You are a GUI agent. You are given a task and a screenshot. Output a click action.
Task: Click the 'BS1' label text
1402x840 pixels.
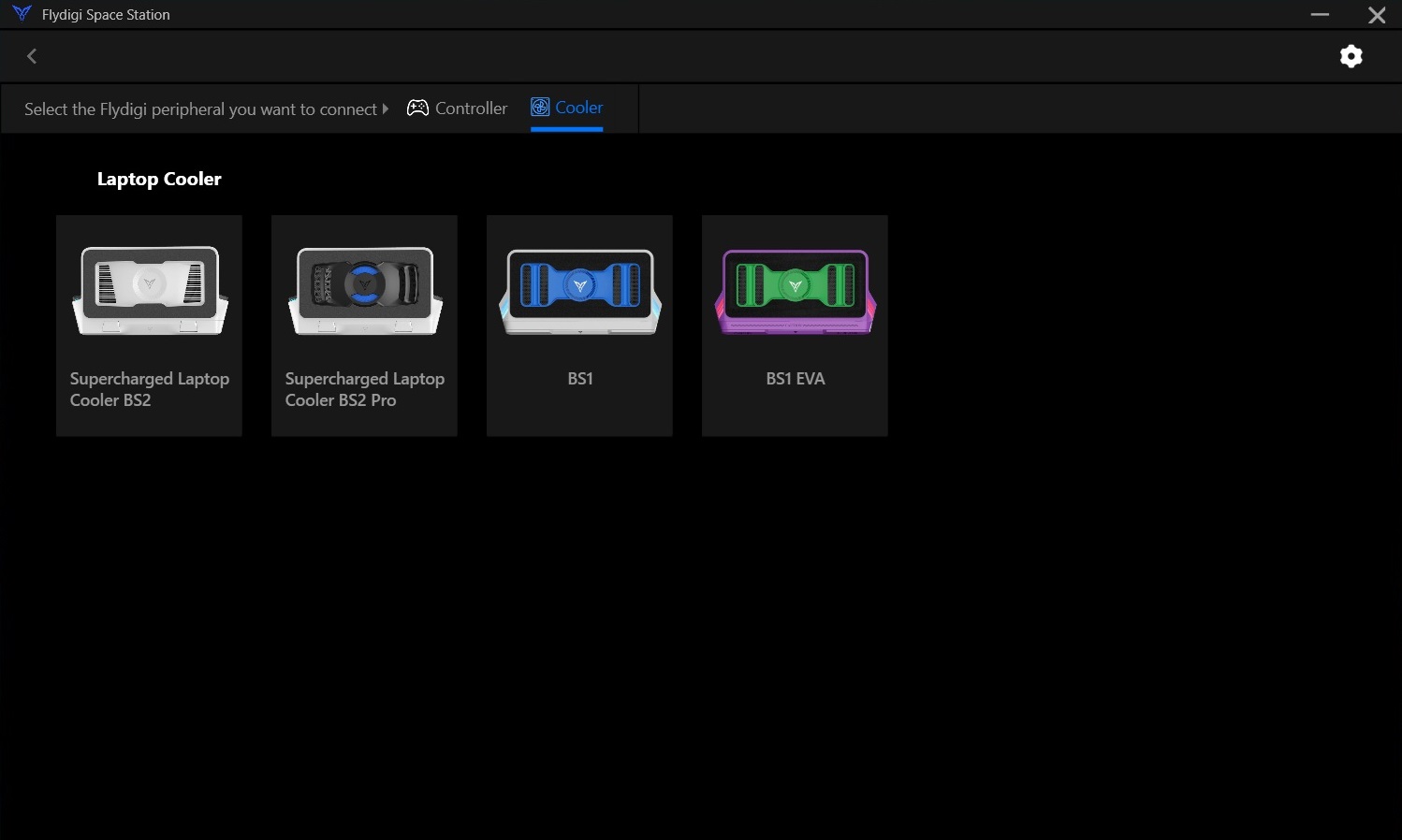click(580, 379)
